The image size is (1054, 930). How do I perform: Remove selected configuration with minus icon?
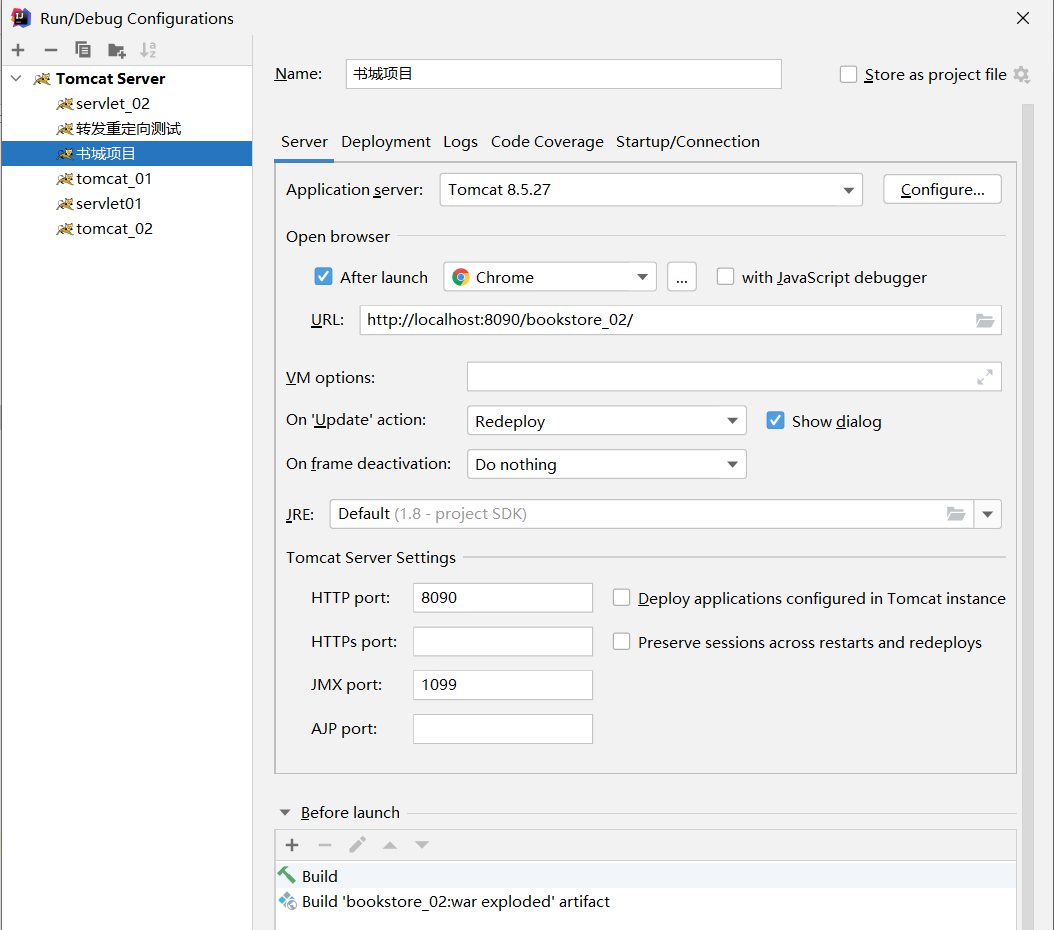coord(50,50)
